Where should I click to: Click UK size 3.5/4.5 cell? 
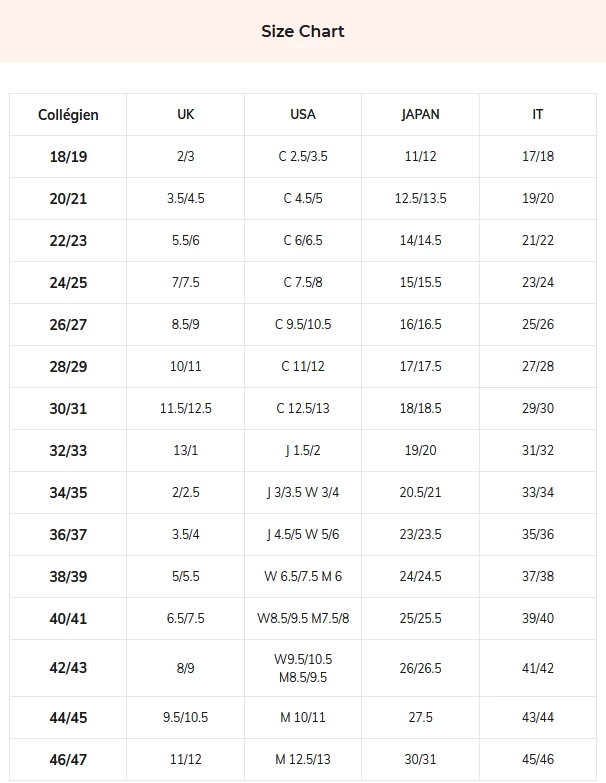pos(186,199)
